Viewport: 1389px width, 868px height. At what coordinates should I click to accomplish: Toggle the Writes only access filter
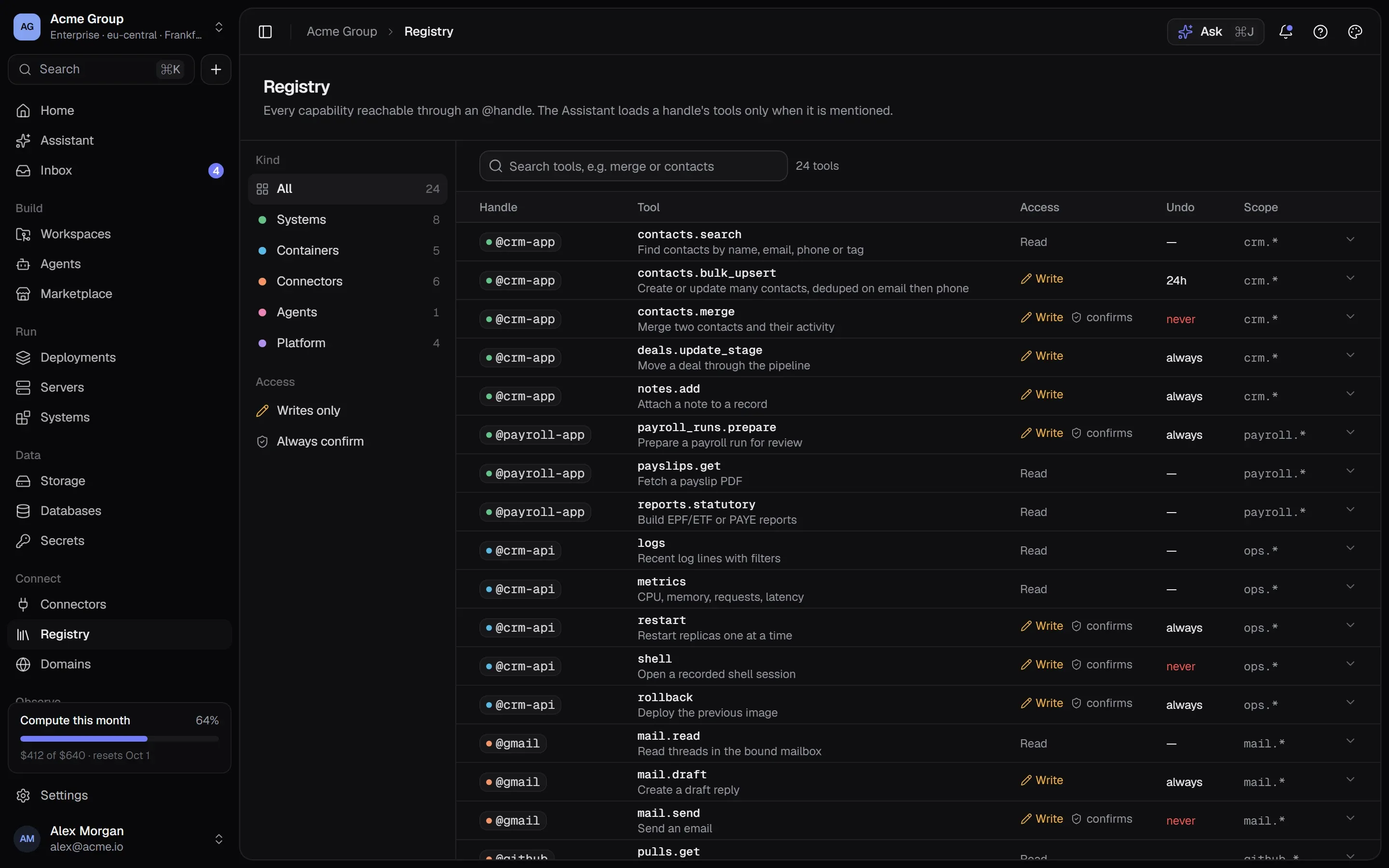click(x=348, y=410)
